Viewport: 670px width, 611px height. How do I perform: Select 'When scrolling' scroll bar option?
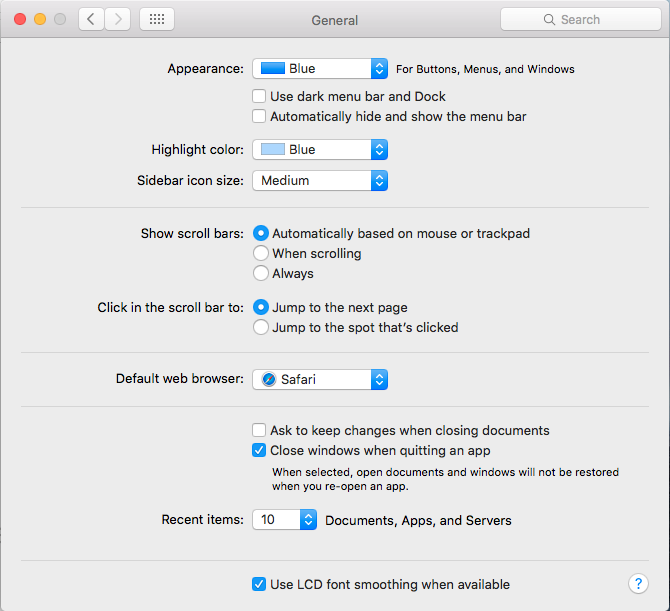(x=261, y=254)
